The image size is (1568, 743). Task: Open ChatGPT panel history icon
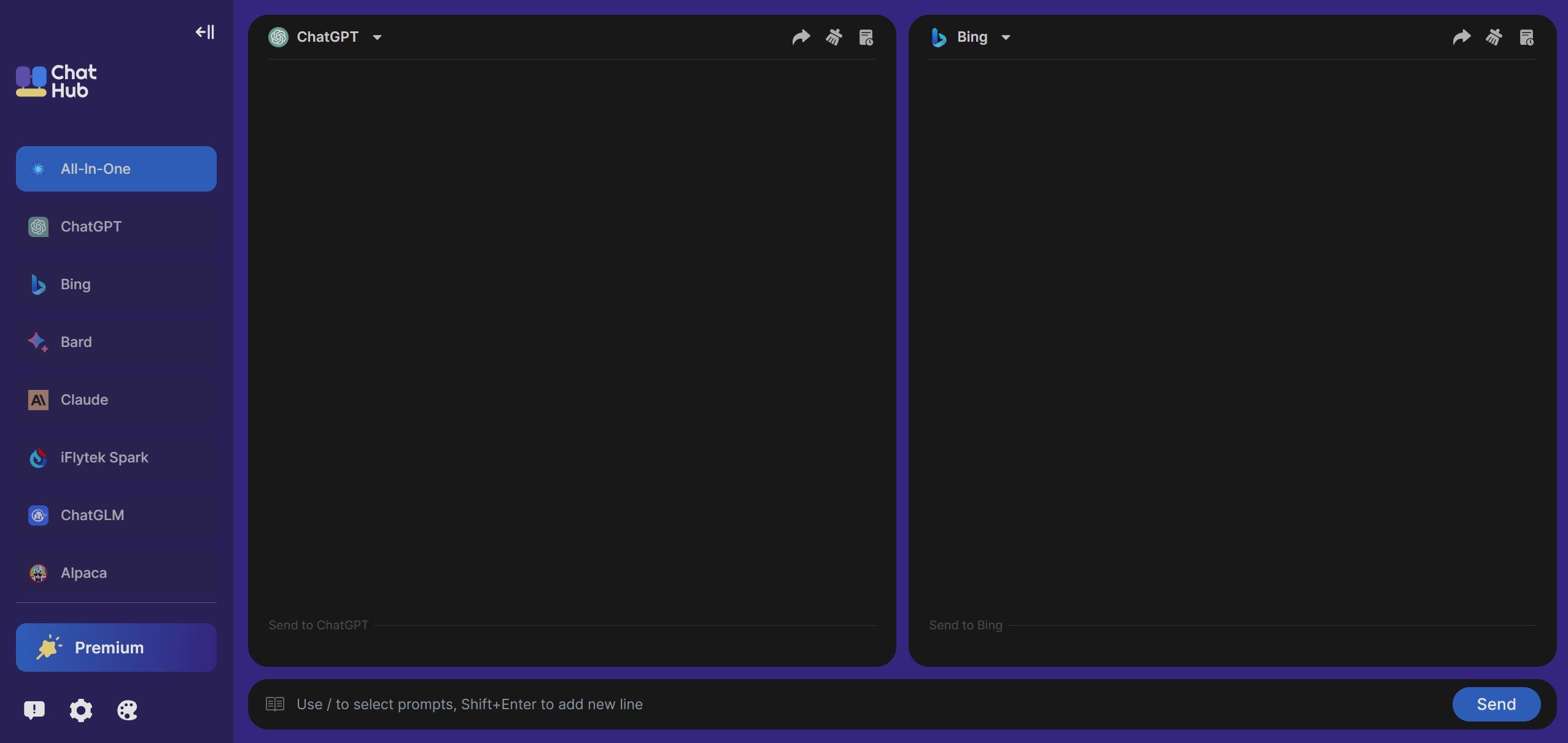coord(866,37)
